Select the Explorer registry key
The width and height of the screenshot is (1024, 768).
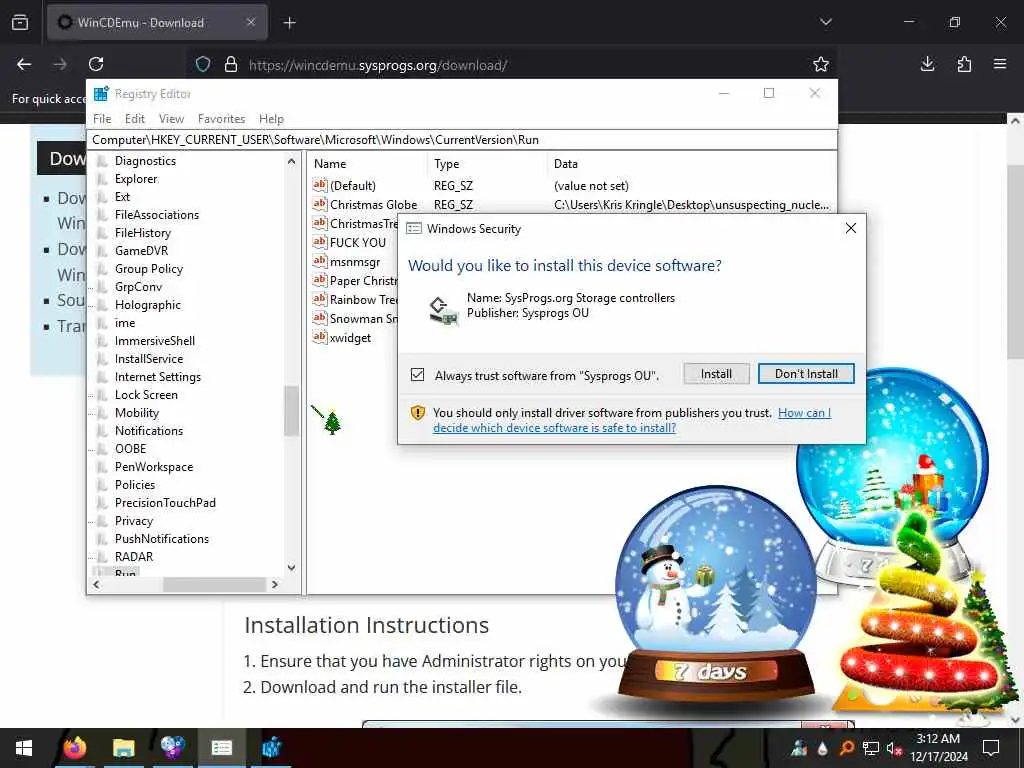[x=136, y=179]
